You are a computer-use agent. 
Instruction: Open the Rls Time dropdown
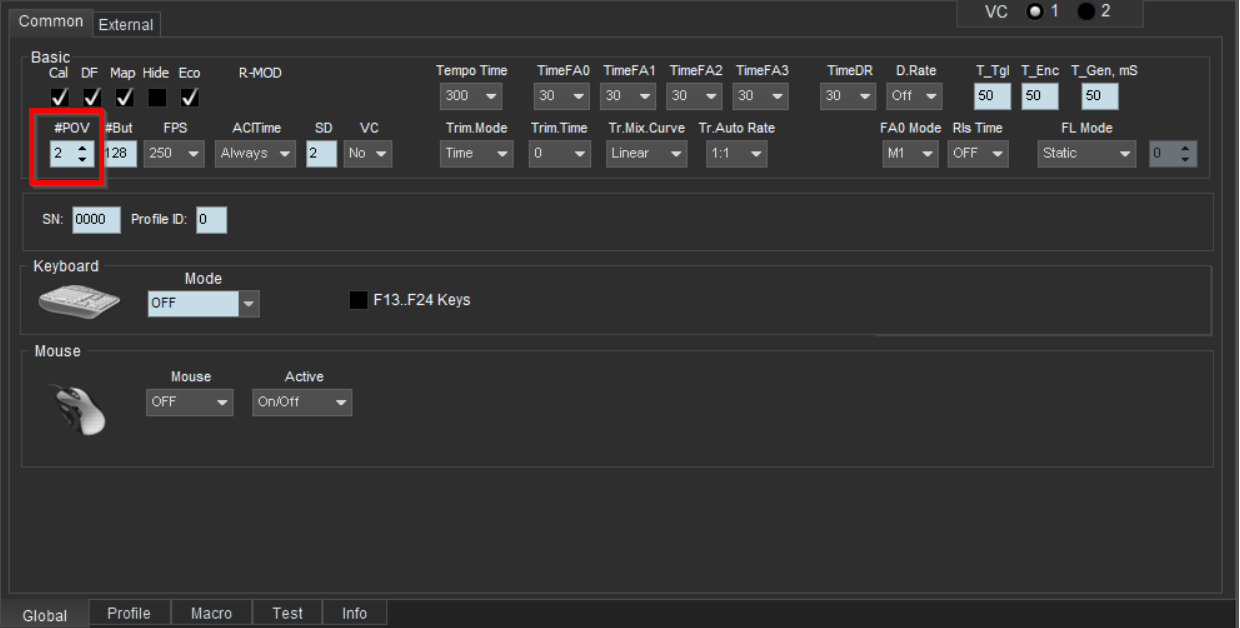coord(979,153)
